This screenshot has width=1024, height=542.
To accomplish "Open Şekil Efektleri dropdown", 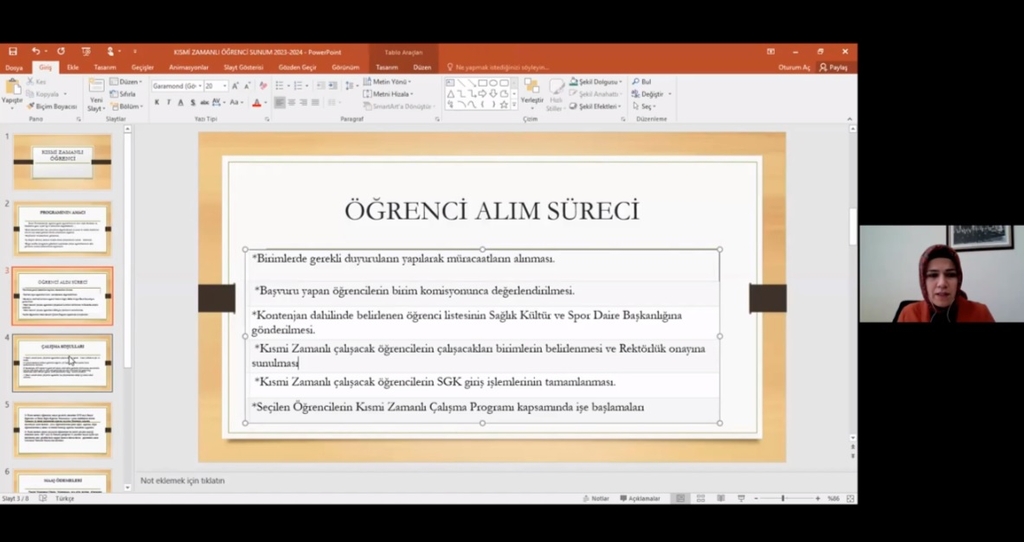I will [x=596, y=106].
